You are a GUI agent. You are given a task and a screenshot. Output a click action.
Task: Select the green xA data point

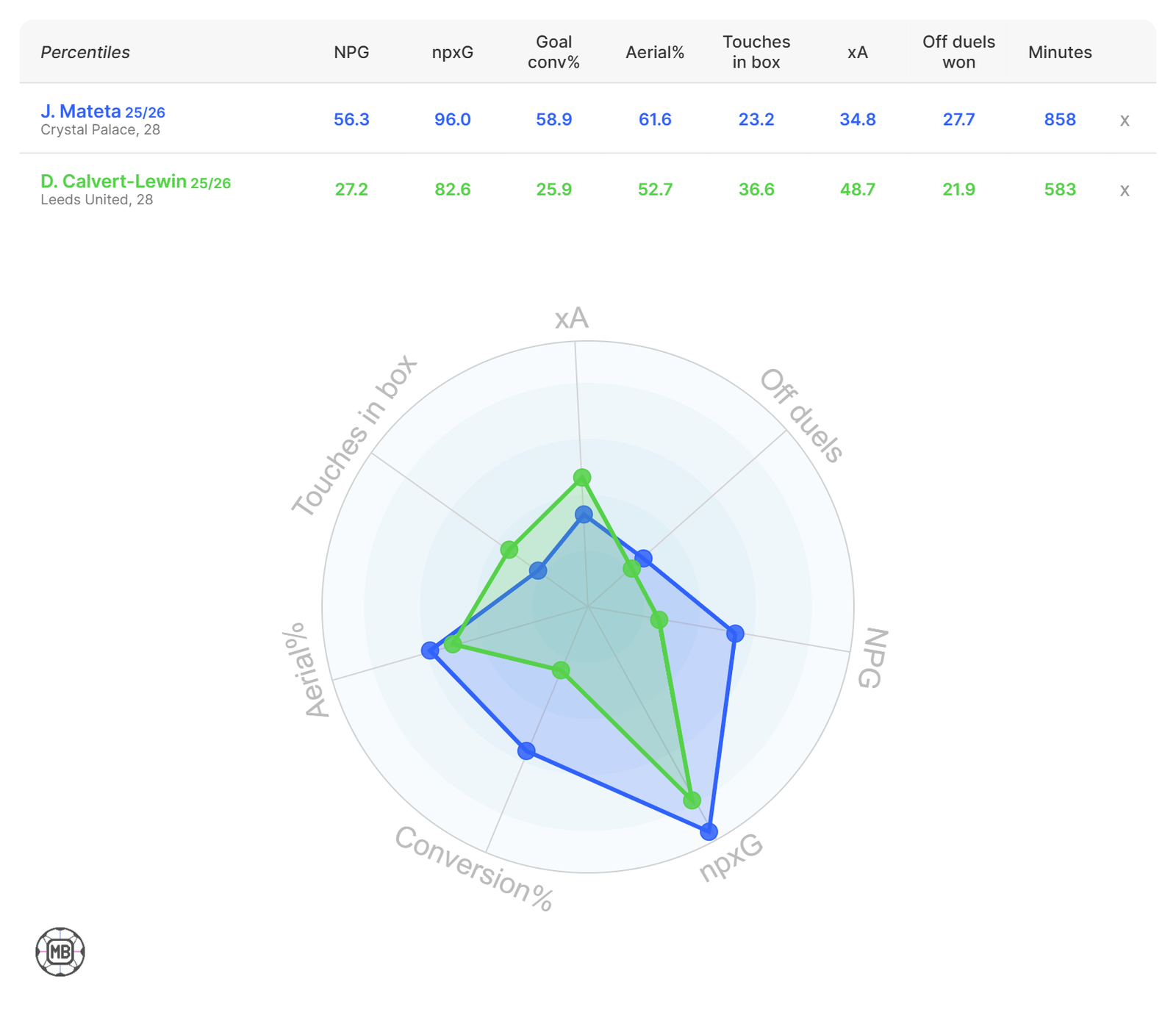(x=582, y=478)
